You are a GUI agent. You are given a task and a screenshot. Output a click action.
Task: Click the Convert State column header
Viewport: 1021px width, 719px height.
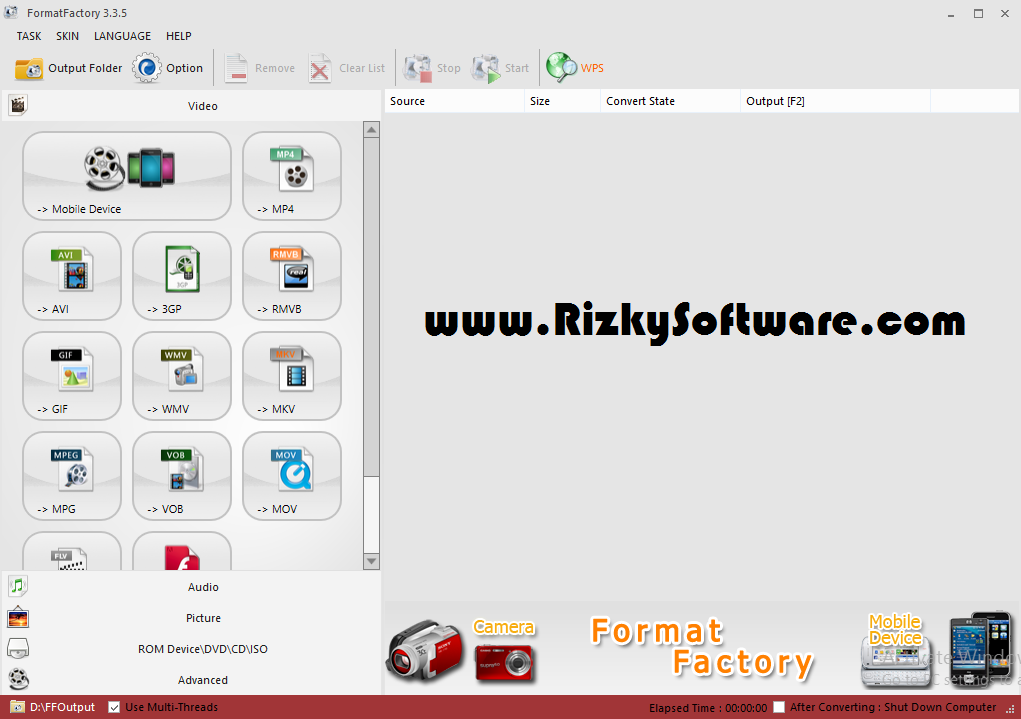(x=671, y=101)
